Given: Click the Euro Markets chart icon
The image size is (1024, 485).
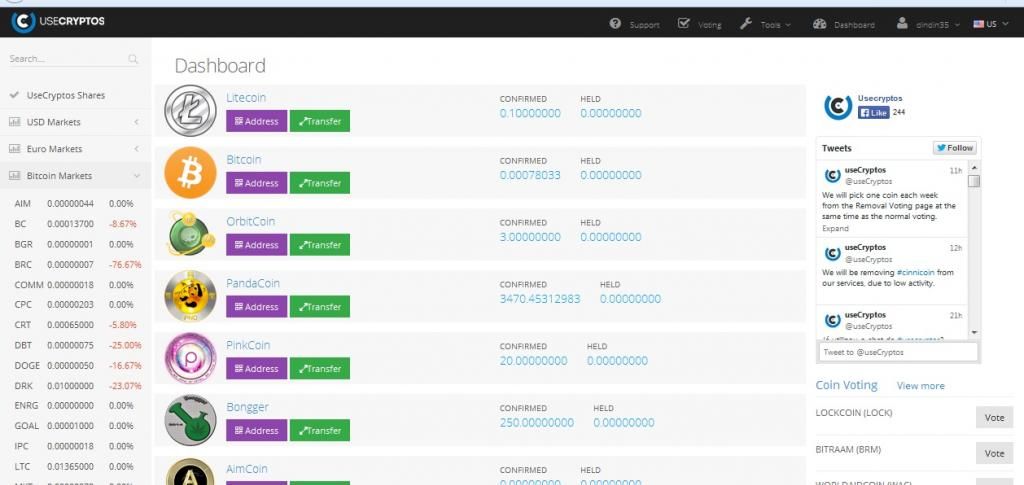Looking at the screenshot, I should click(x=14, y=149).
